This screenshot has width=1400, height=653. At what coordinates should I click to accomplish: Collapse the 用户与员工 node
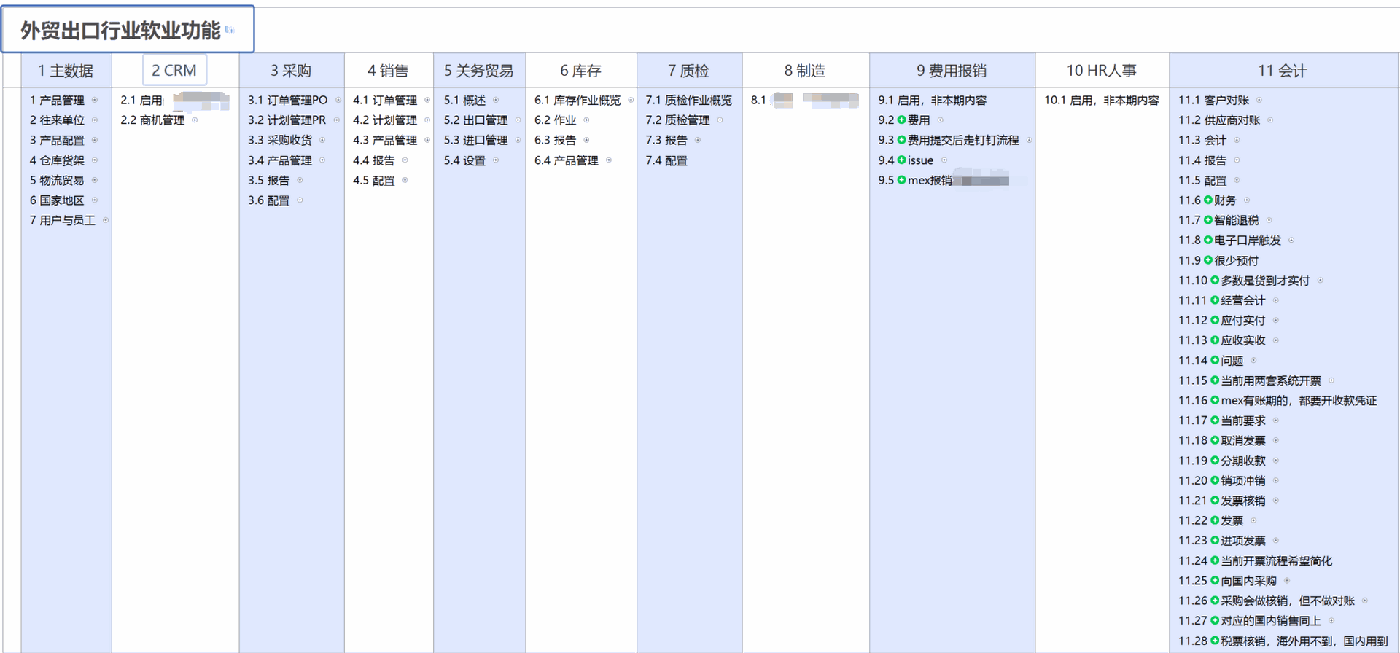tap(105, 220)
